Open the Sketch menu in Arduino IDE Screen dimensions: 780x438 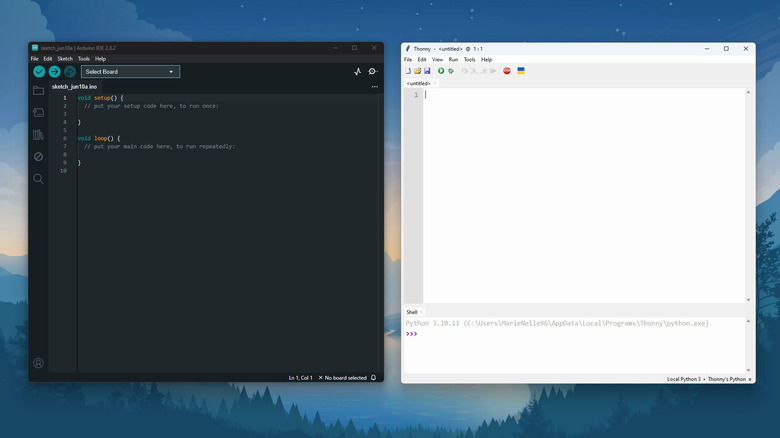65,59
